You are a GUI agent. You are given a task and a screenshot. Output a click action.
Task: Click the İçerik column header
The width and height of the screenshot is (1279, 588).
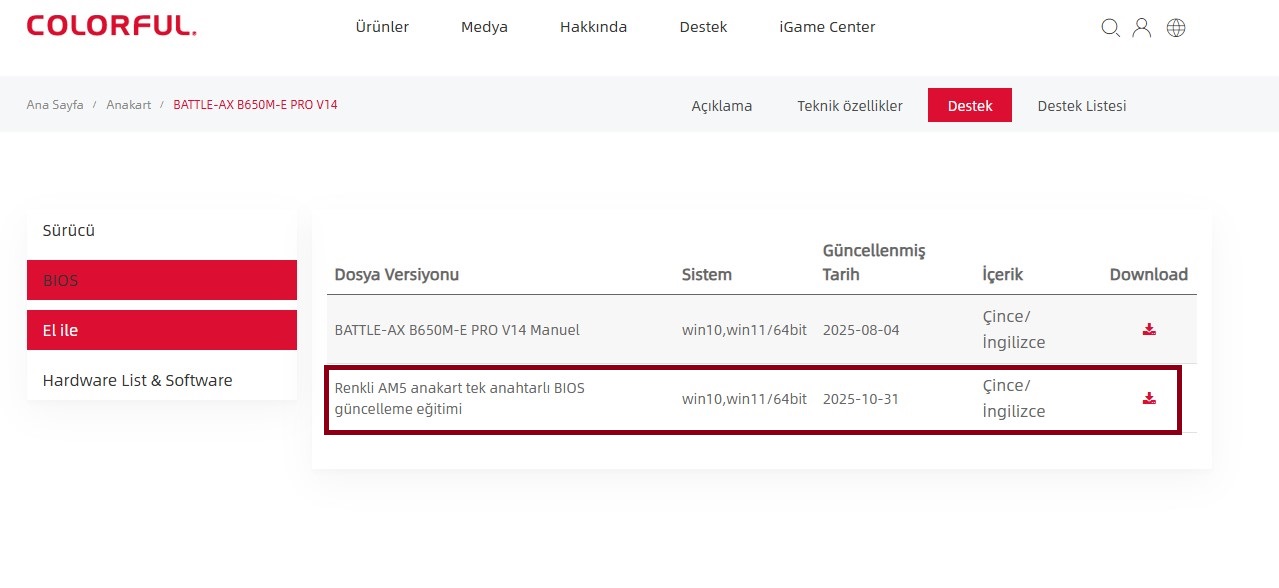pyautogui.click(x=1003, y=274)
